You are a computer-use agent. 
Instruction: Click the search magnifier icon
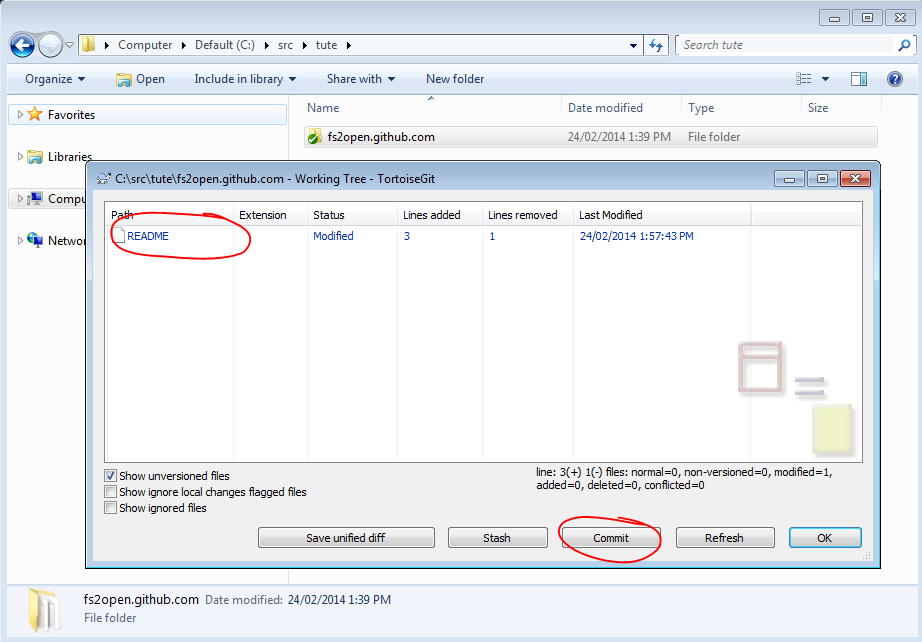pos(904,45)
